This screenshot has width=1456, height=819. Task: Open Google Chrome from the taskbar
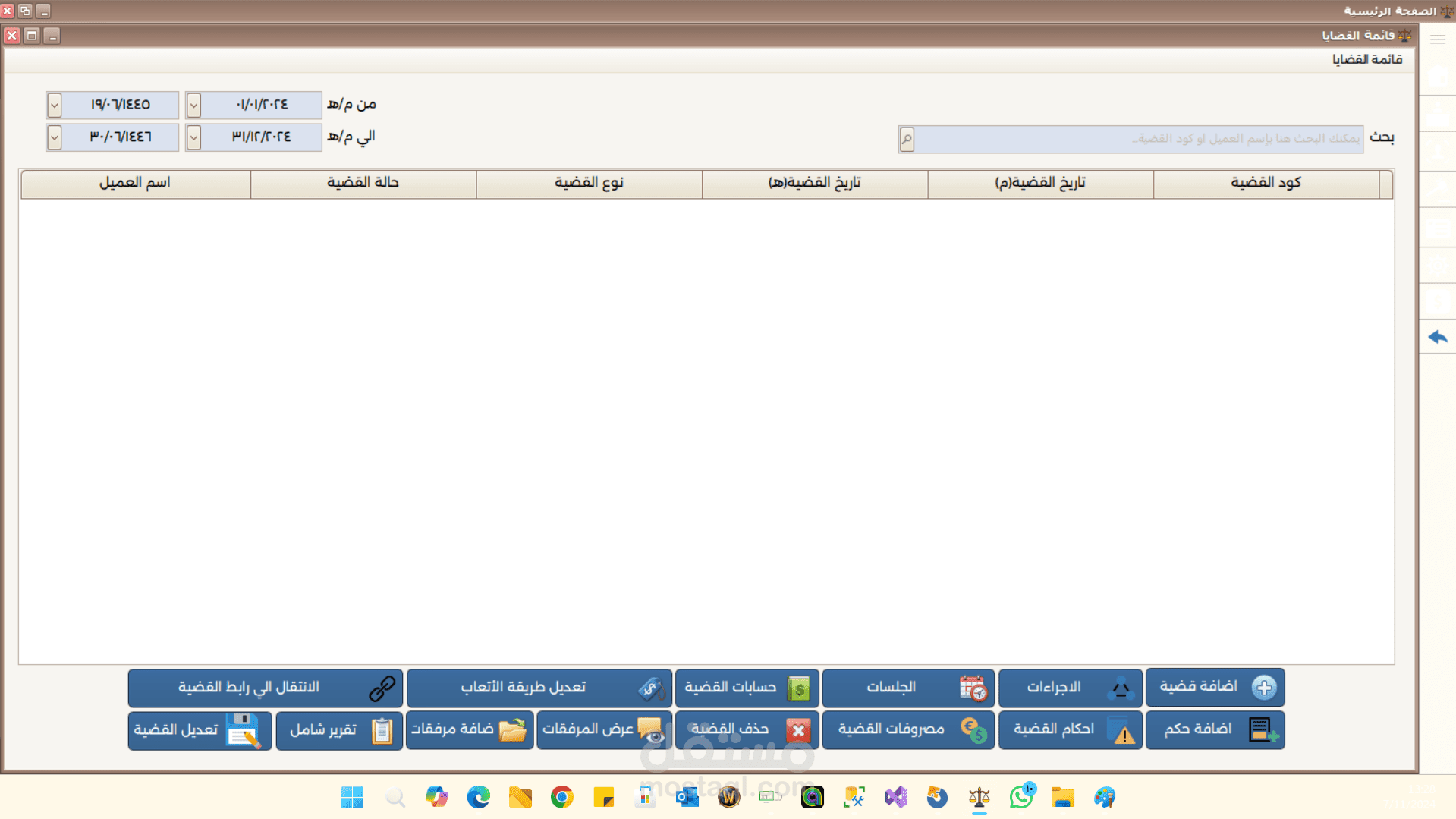click(x=561, y=797)
